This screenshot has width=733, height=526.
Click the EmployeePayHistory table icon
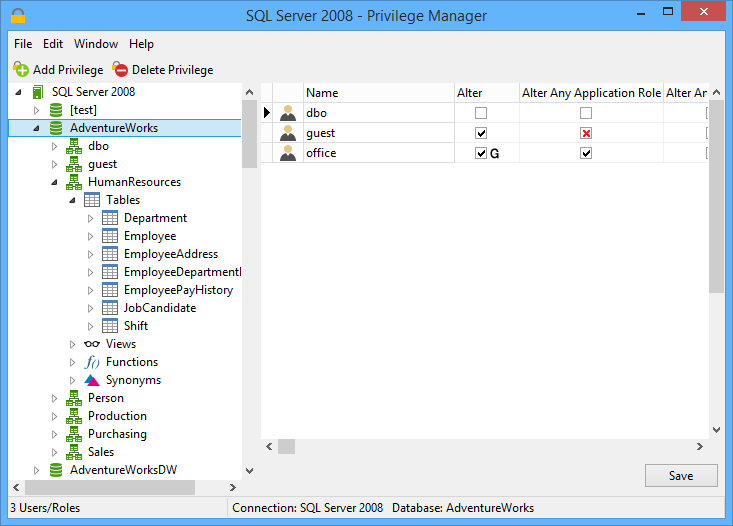110,290
